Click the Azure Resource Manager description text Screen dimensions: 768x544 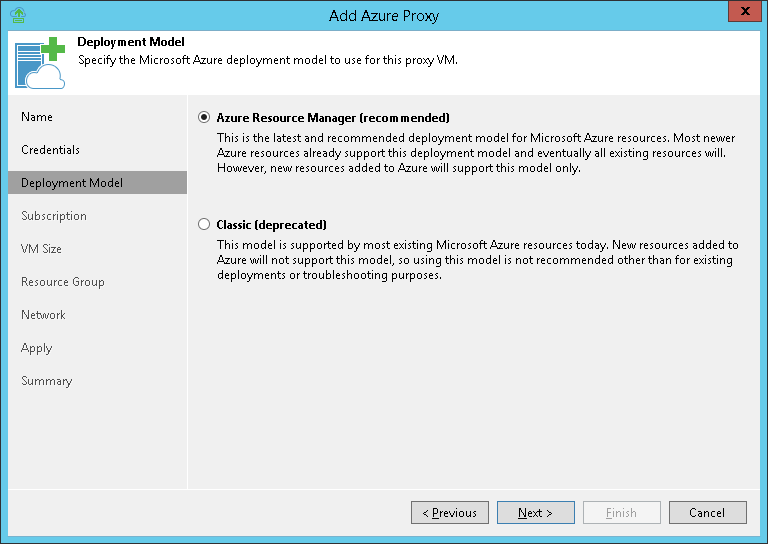pos(478,153)
